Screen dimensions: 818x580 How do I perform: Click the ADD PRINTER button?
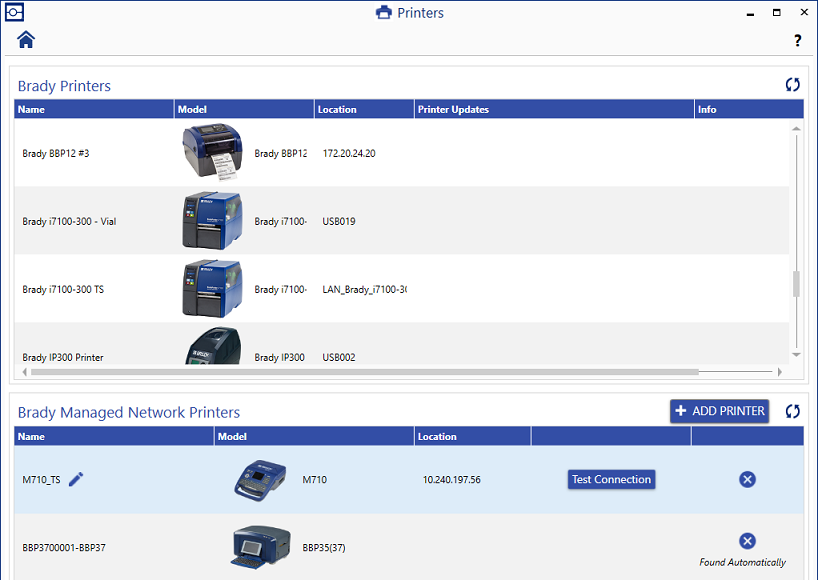pos(719,411)
